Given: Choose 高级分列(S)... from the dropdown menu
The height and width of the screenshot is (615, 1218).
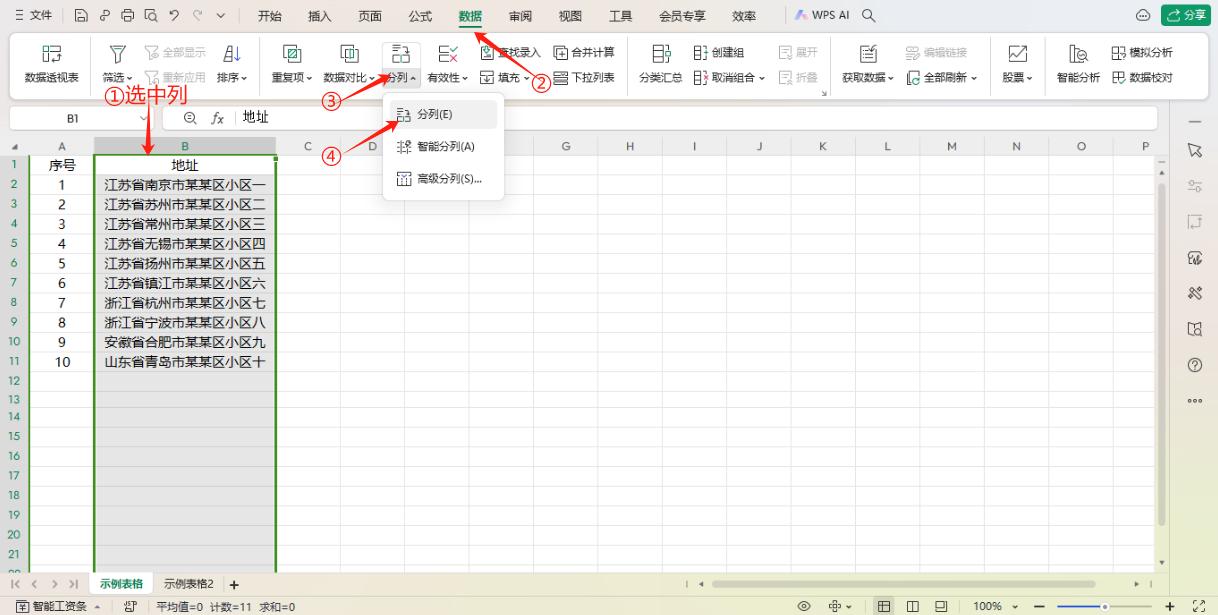Looking at the screenshot, I should (x=443, y=179).
